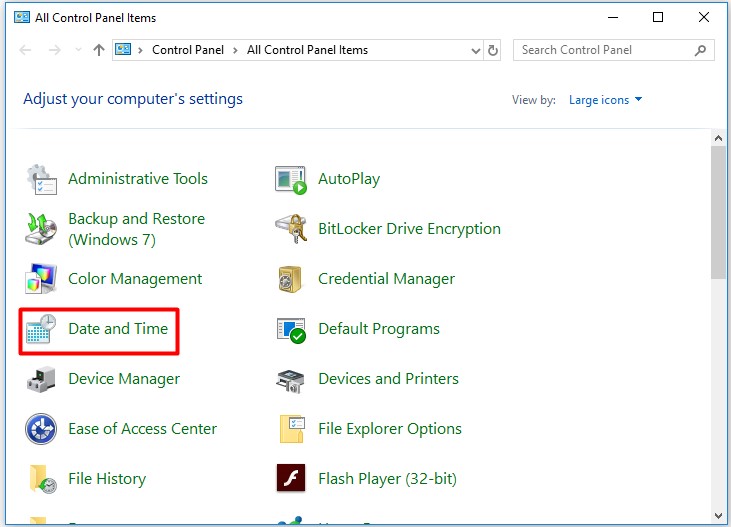Screen dimensions: 731x527
Task: Open the Color Management monitor icon
Action: [x=41, y=278]
